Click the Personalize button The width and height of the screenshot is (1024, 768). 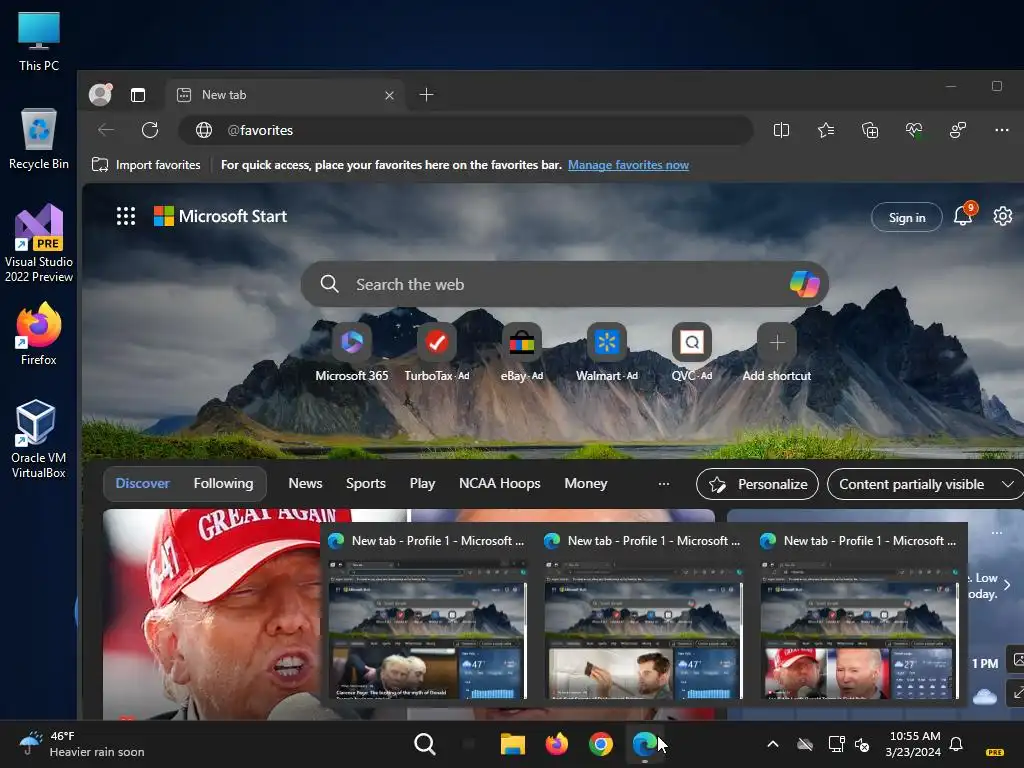758,484
